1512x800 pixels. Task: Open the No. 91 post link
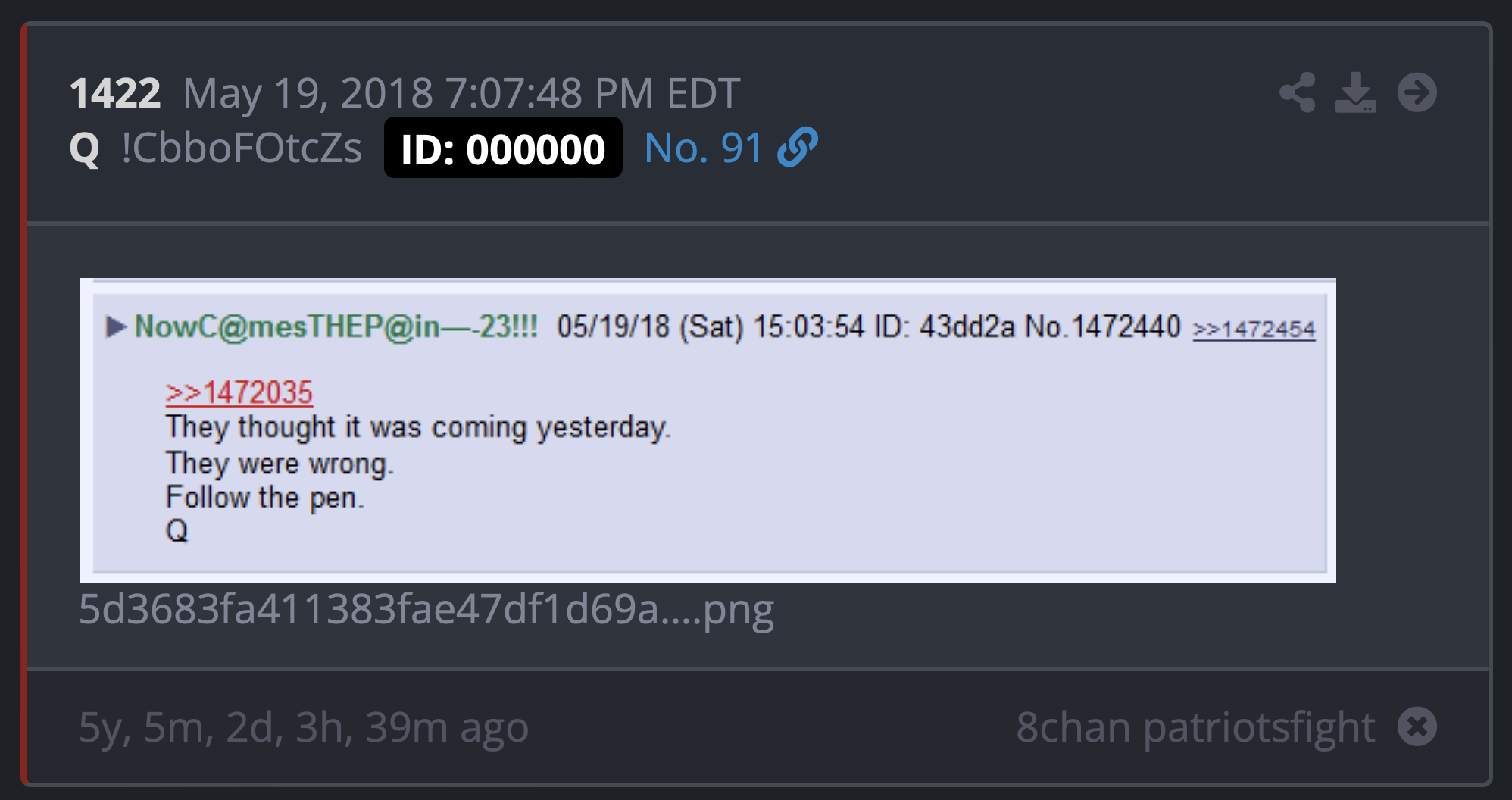click(x=702, y=148)
